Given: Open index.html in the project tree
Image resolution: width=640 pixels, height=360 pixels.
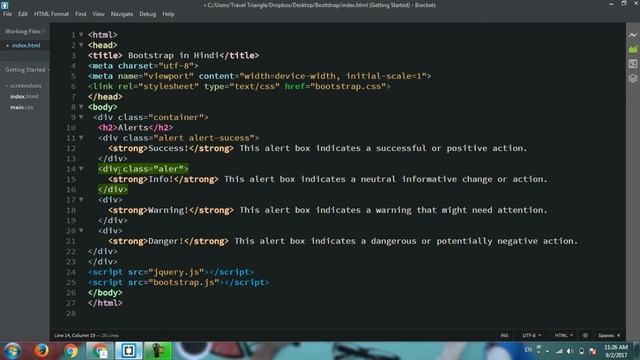Looking at the screenshot, I should [x=24, y=97].
